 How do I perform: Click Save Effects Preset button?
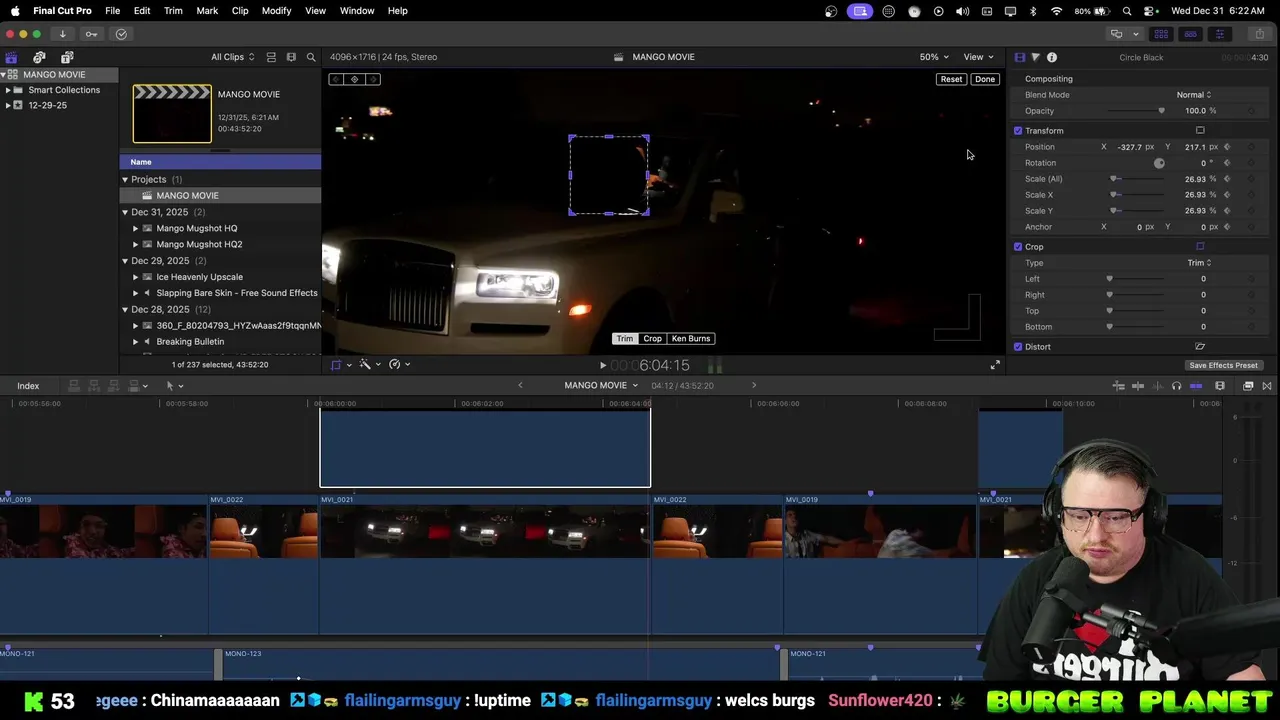[1223, 365]
